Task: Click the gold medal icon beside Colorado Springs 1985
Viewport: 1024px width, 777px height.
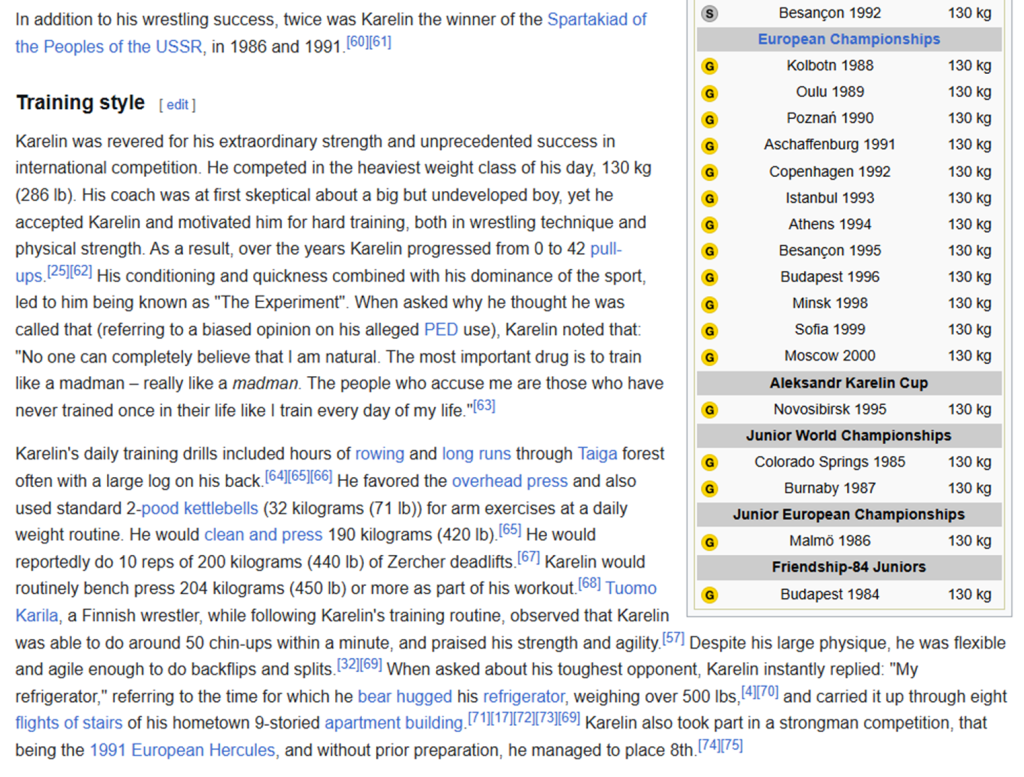Action: click(710, 462)
